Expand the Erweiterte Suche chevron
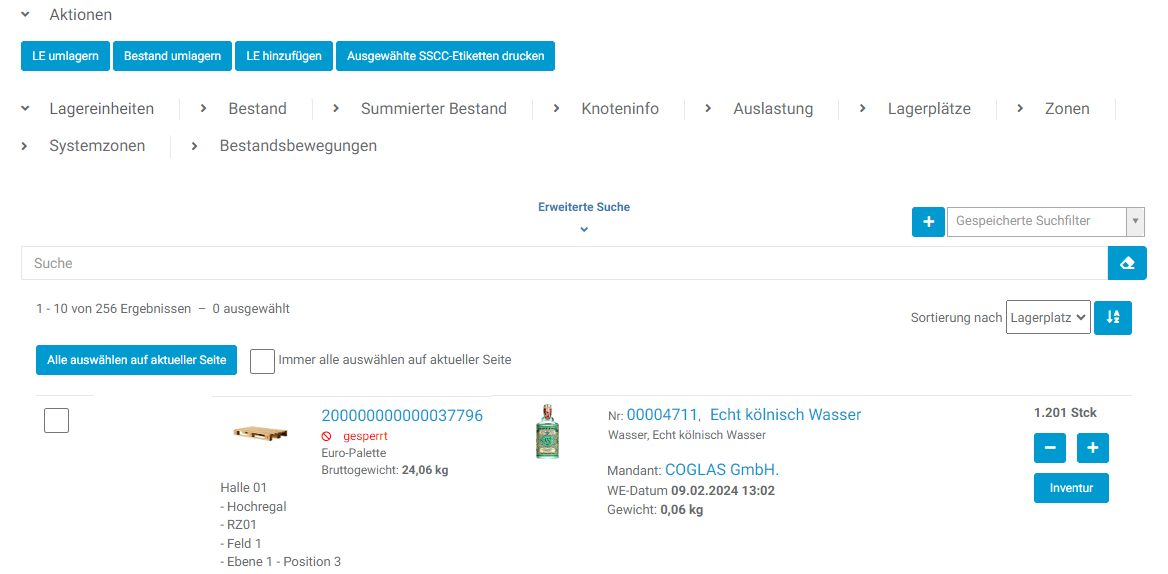Viewport: 1168px width, 574px height. point(584,229)
